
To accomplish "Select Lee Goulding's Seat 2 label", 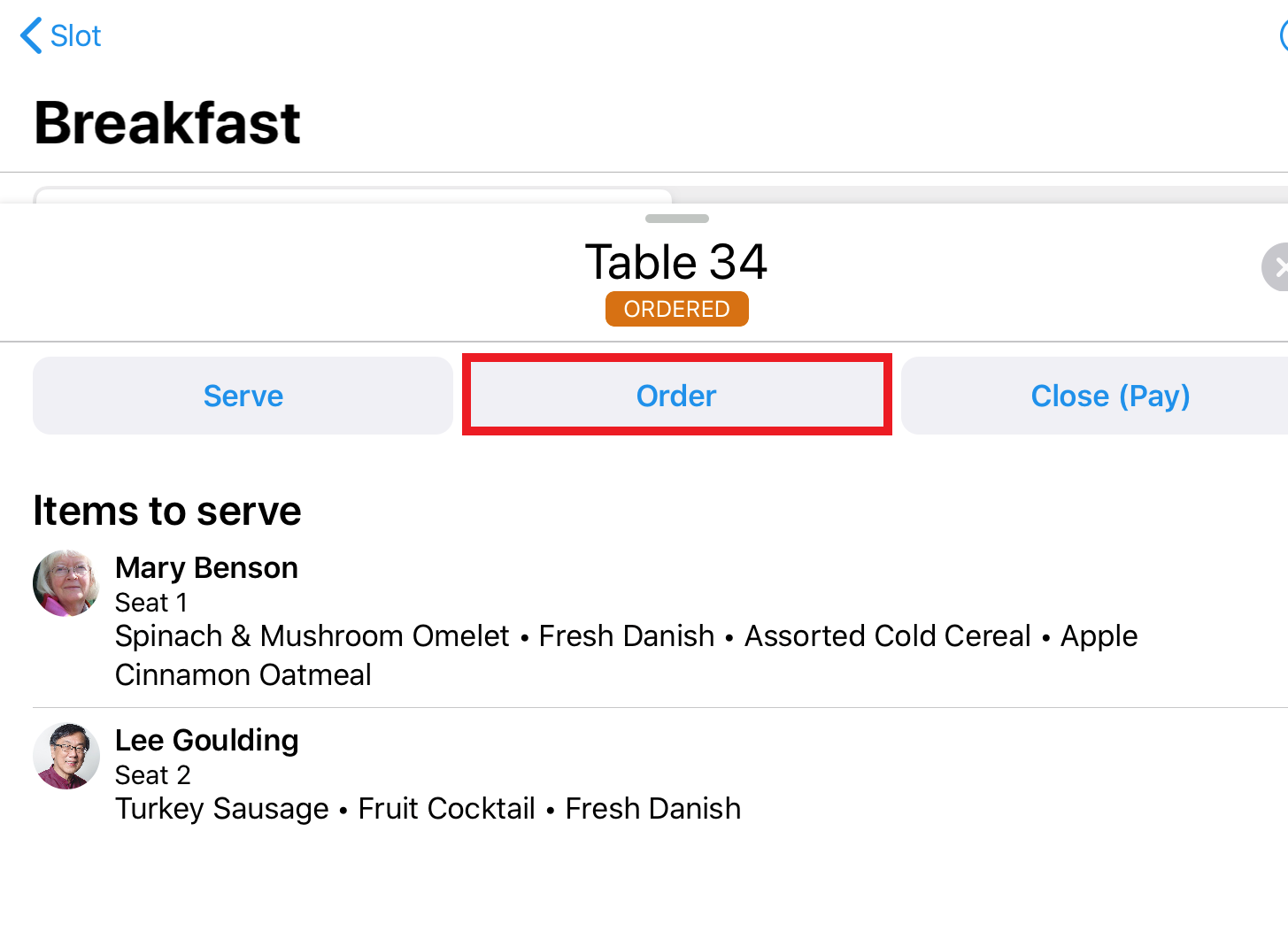I will pyautogui.click(x=153, y=775).
